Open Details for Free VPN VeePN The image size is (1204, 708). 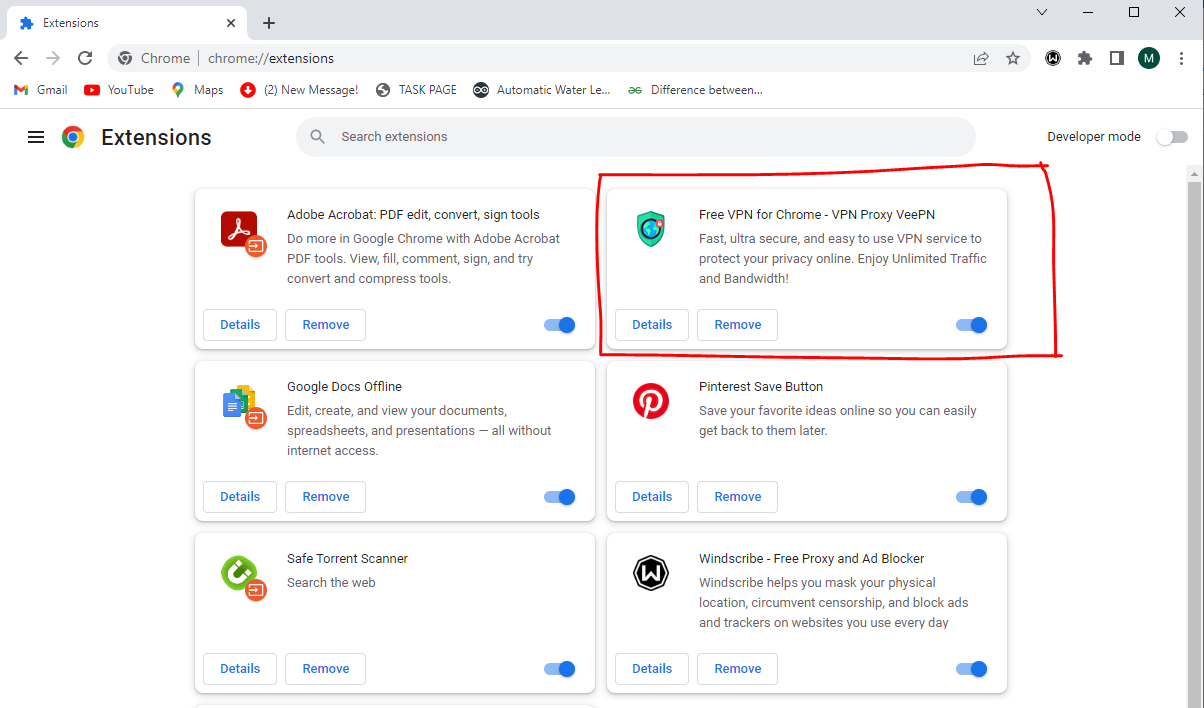click(652, 325)
